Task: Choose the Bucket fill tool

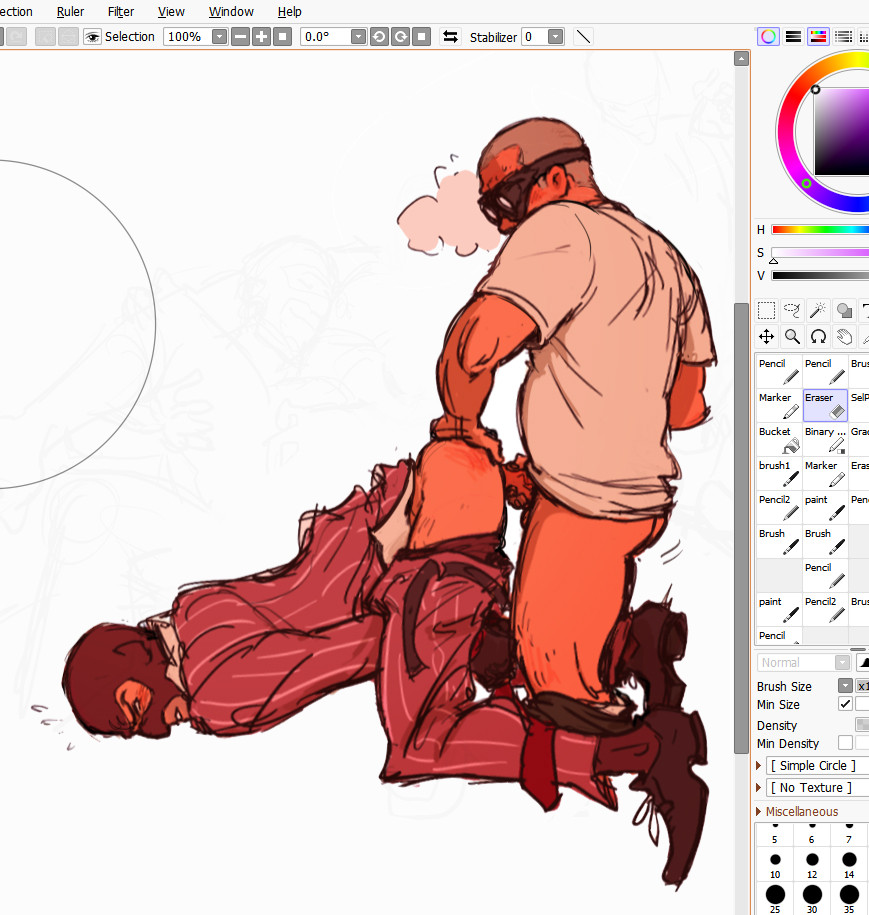Action: tap(778, 439)
